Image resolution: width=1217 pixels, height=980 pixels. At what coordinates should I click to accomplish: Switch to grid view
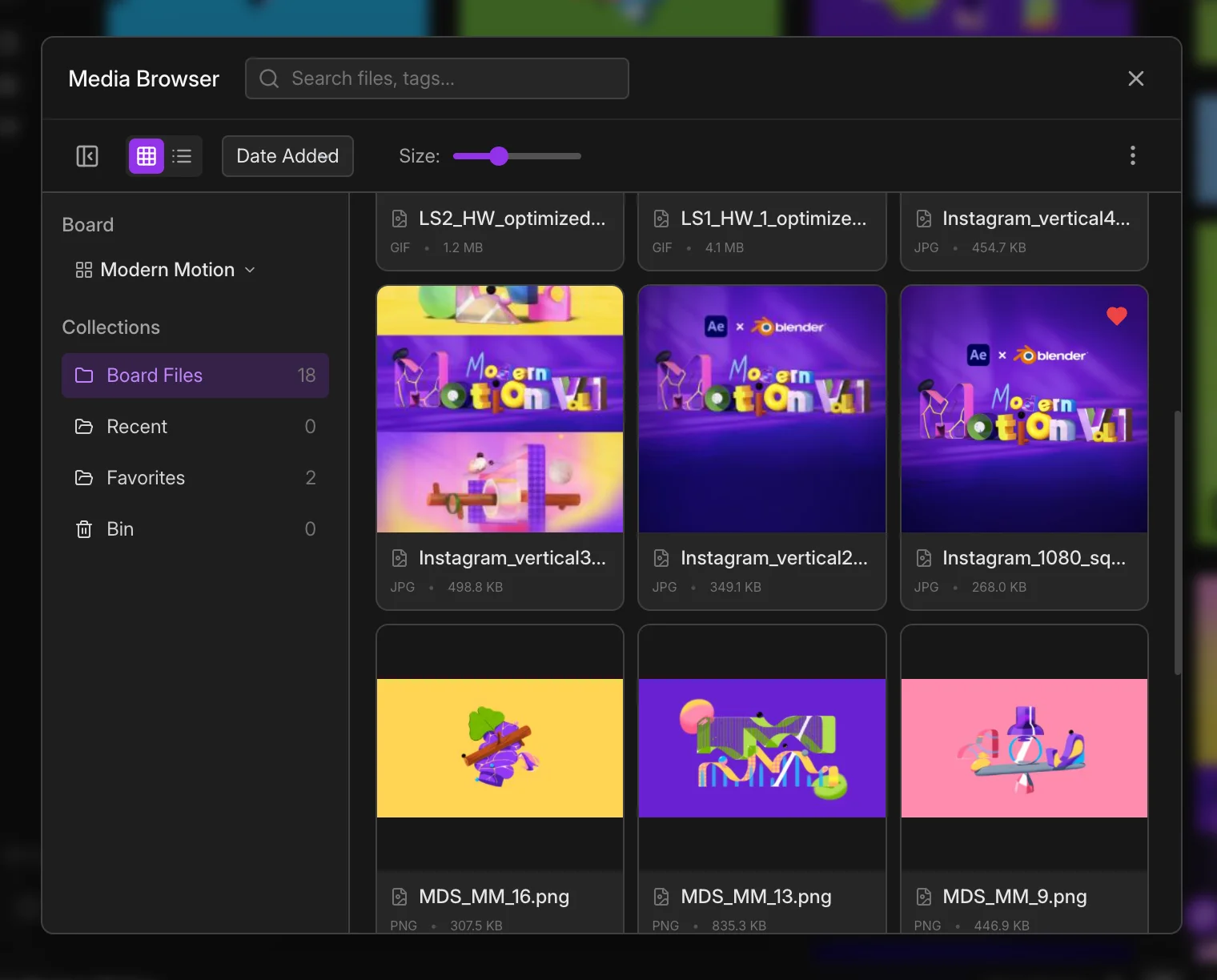(x=147, y=156)
